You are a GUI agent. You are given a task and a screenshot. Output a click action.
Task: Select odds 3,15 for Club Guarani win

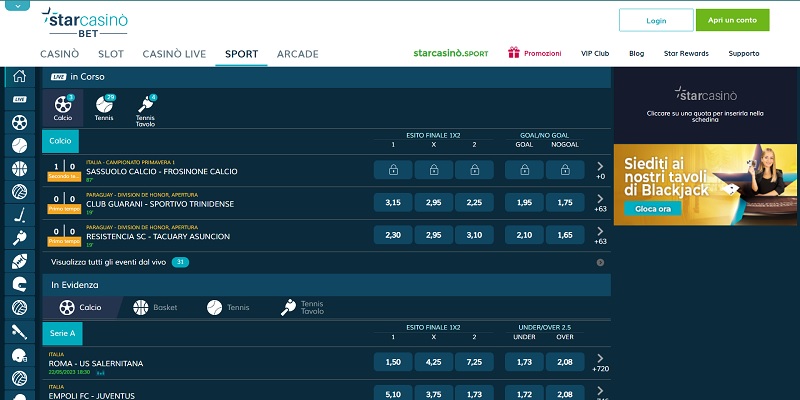392,203
